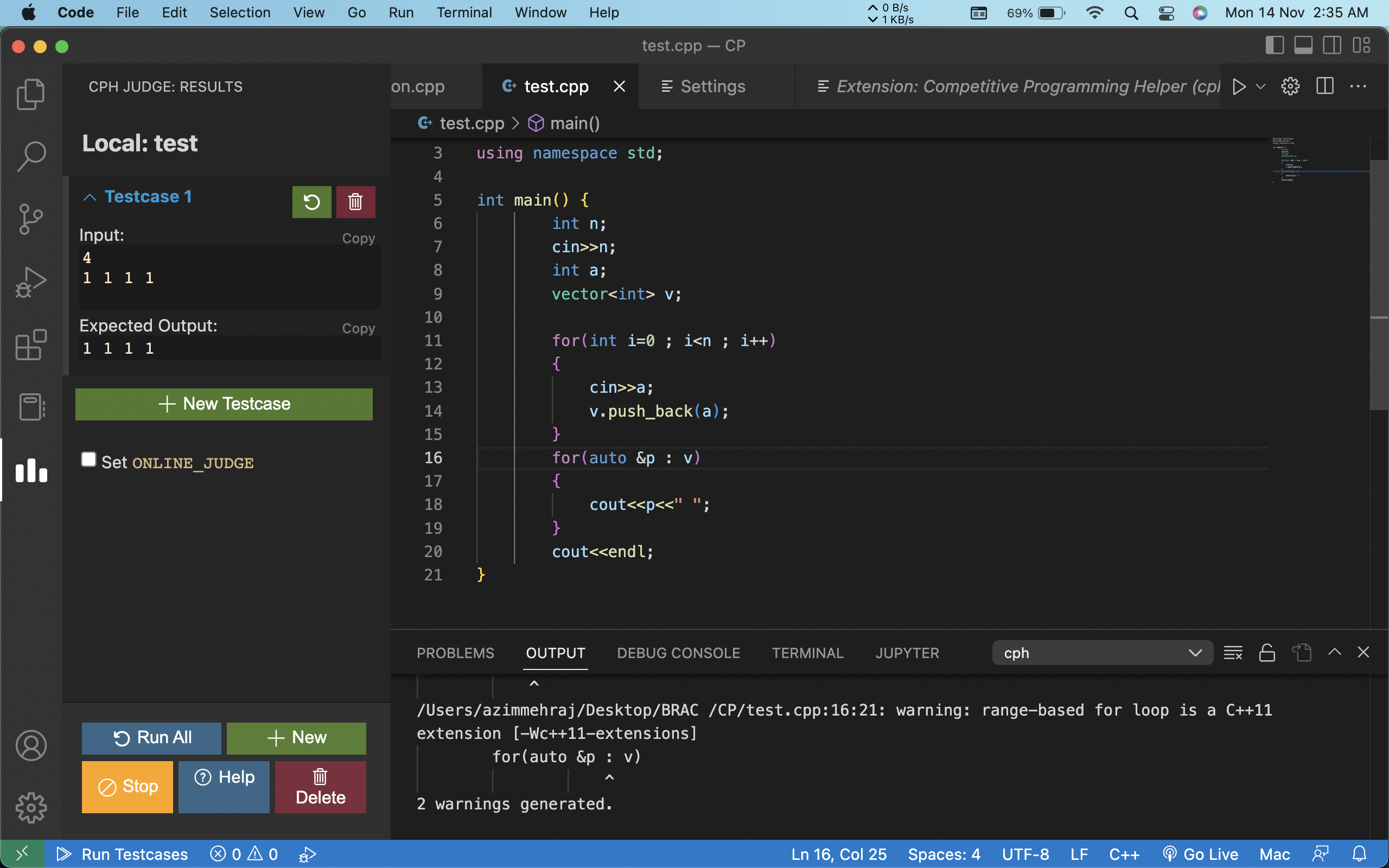The height and width of the screenshot is (868, 1389).
Task: Open the cph output channel dropdown
Action: (x=1194, y=653)
